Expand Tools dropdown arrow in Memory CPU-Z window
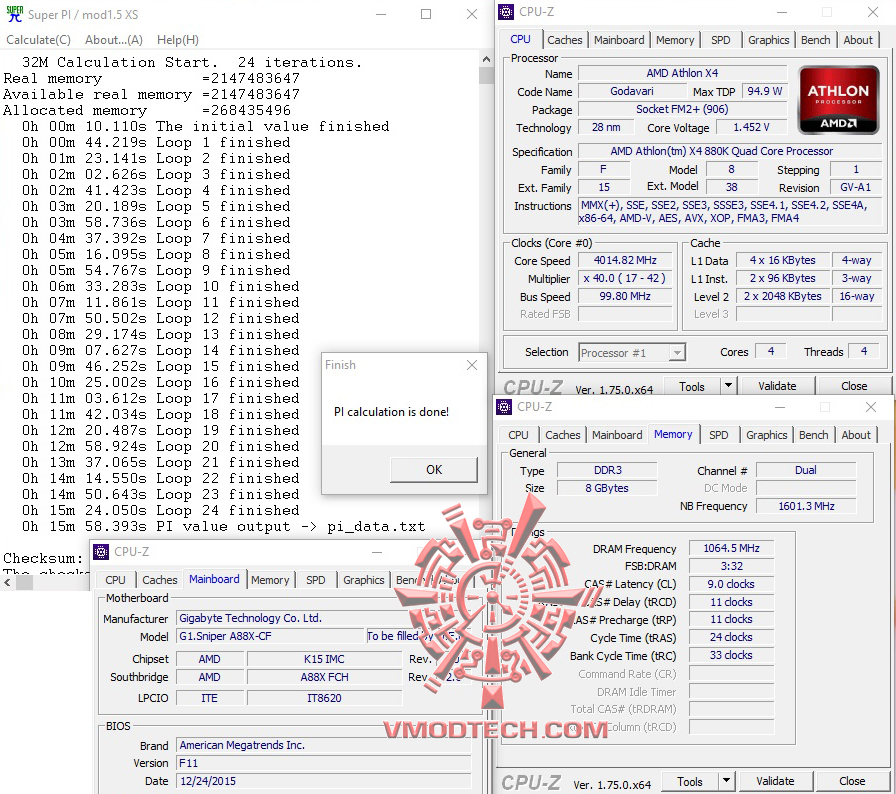This screenshot has width=896, height=794. pos(726,781)
